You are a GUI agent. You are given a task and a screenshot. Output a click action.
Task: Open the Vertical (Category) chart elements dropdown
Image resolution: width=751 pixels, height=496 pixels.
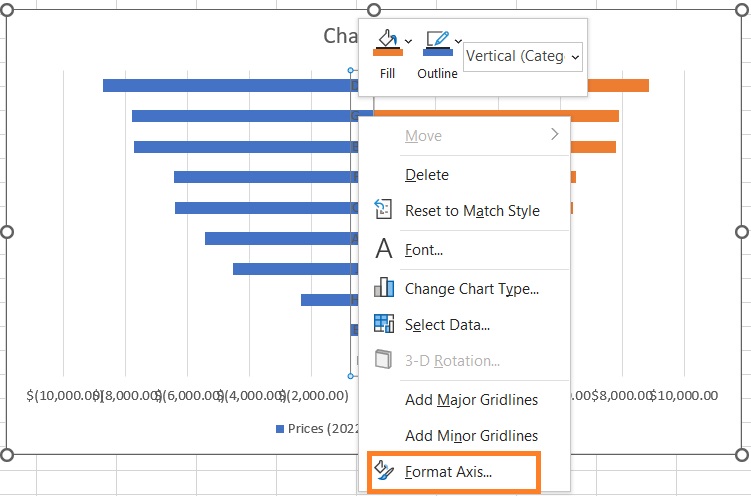(x=523, y=56)
